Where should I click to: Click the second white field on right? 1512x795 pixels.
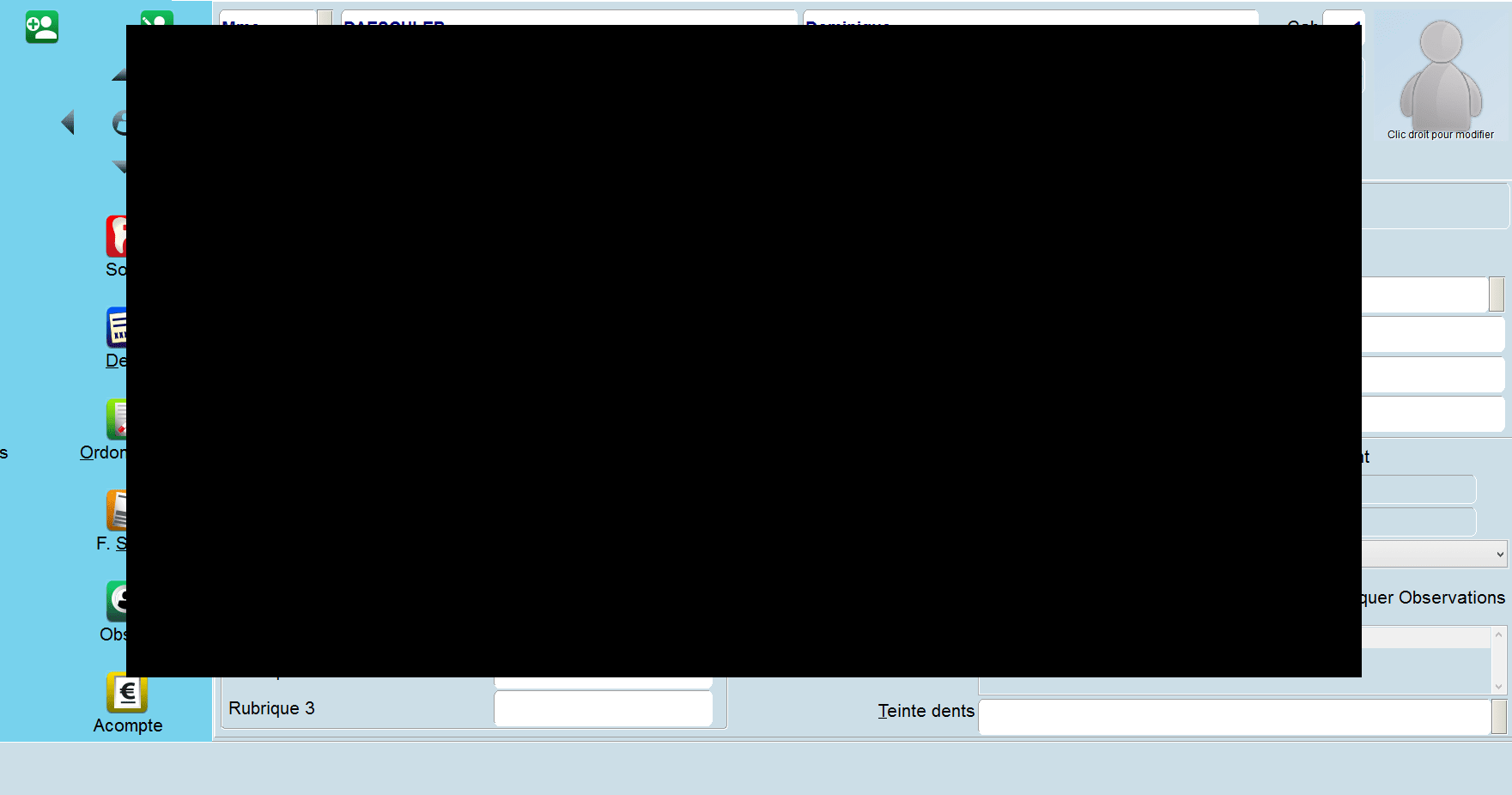click(x=1433, y=334)
